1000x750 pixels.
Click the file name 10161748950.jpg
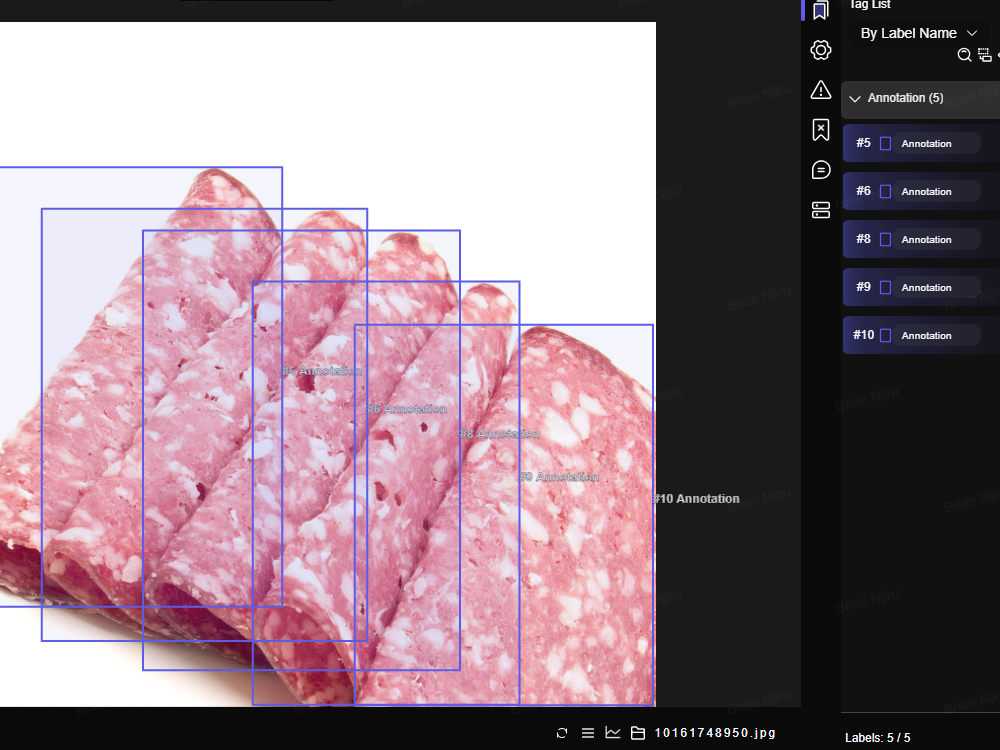click(715, 733)
